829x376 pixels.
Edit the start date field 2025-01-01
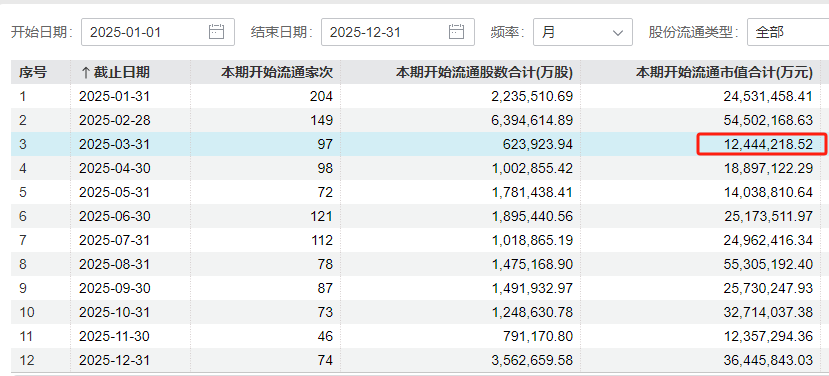coord(158,32)
